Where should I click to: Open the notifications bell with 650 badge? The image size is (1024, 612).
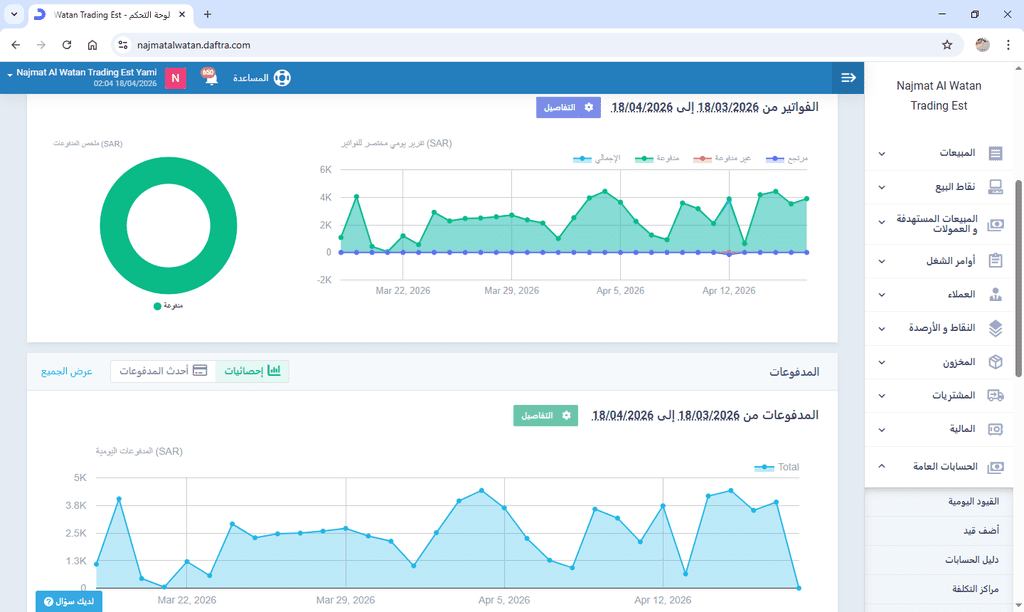point(210,77)
